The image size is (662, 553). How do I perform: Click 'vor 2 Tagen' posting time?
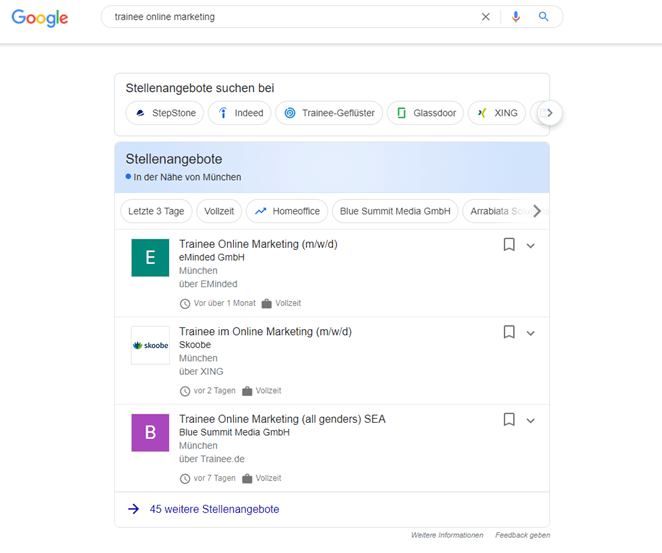click(214, 390)
